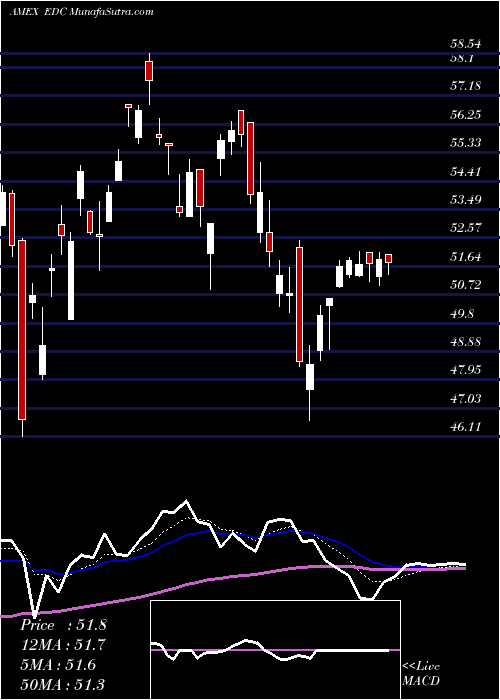Select the 50.72 price level label

click(466, 285)
